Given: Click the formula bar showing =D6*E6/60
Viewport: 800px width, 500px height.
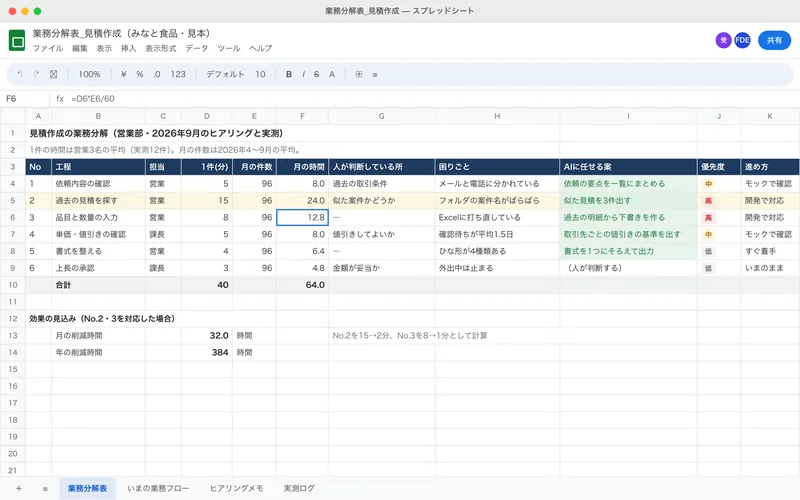Looking at the screenshot, I should pyautogui.click(x=93, y=99).
